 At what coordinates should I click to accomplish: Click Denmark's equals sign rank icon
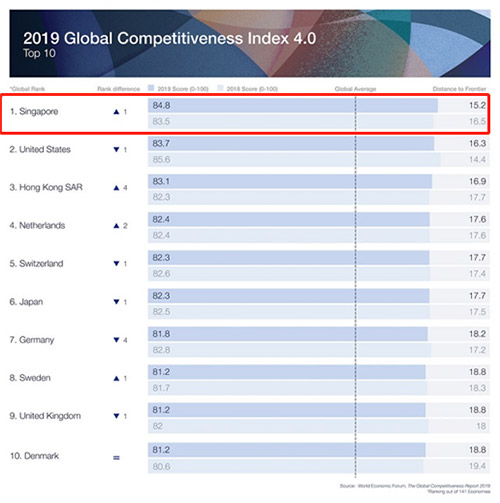coord(116,458)
